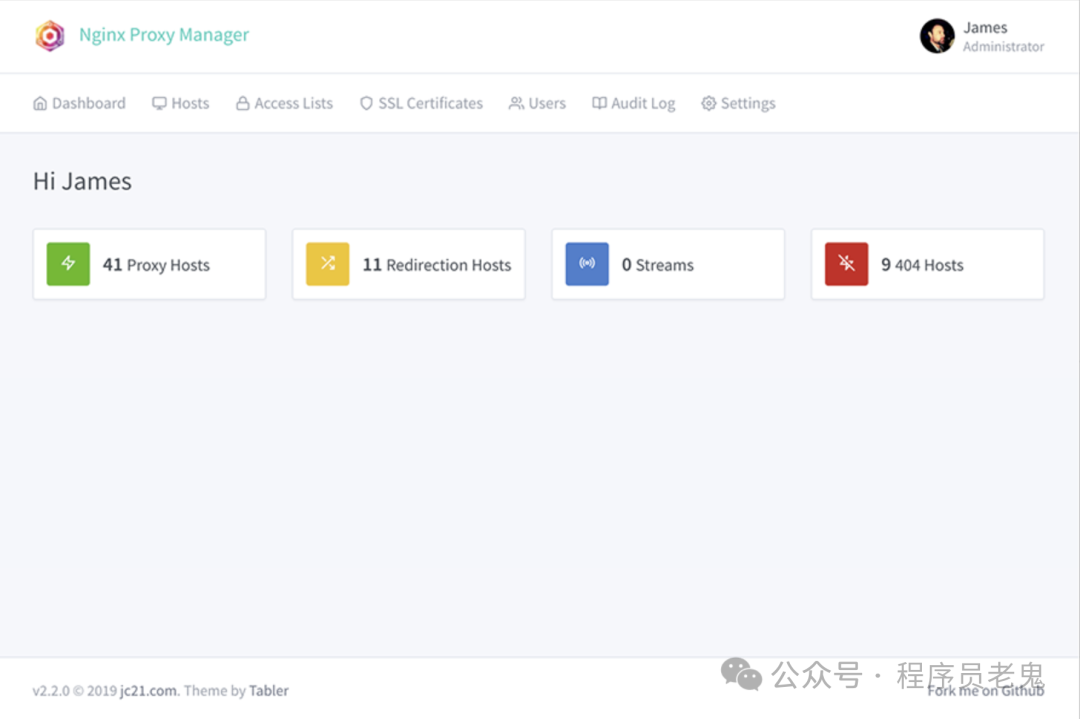Follow the jc21.com footer link

(148, 691)
